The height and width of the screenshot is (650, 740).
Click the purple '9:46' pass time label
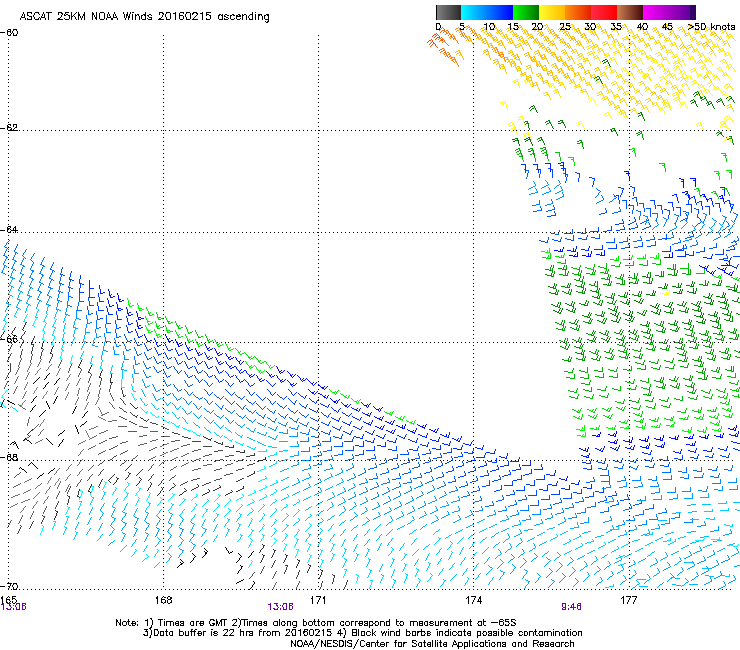571,607
